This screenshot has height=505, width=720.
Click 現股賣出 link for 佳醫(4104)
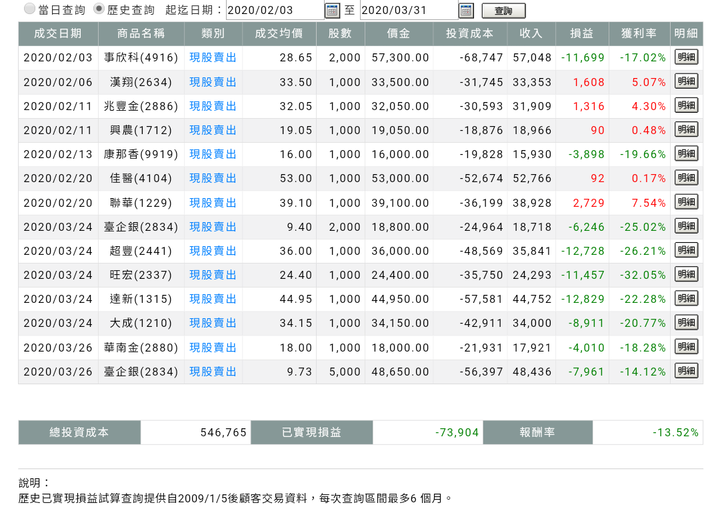213,178
